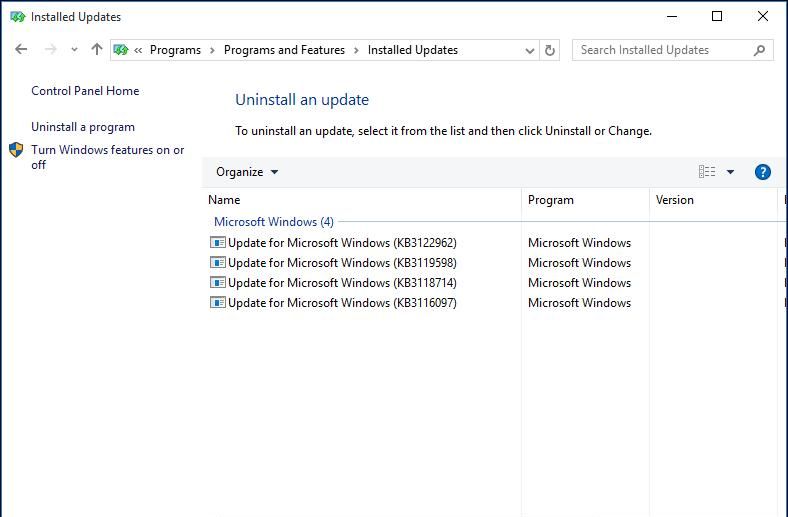Maximize the Installed Updates window
Viewport: 788px width, 517px height.
coord(717,17)
